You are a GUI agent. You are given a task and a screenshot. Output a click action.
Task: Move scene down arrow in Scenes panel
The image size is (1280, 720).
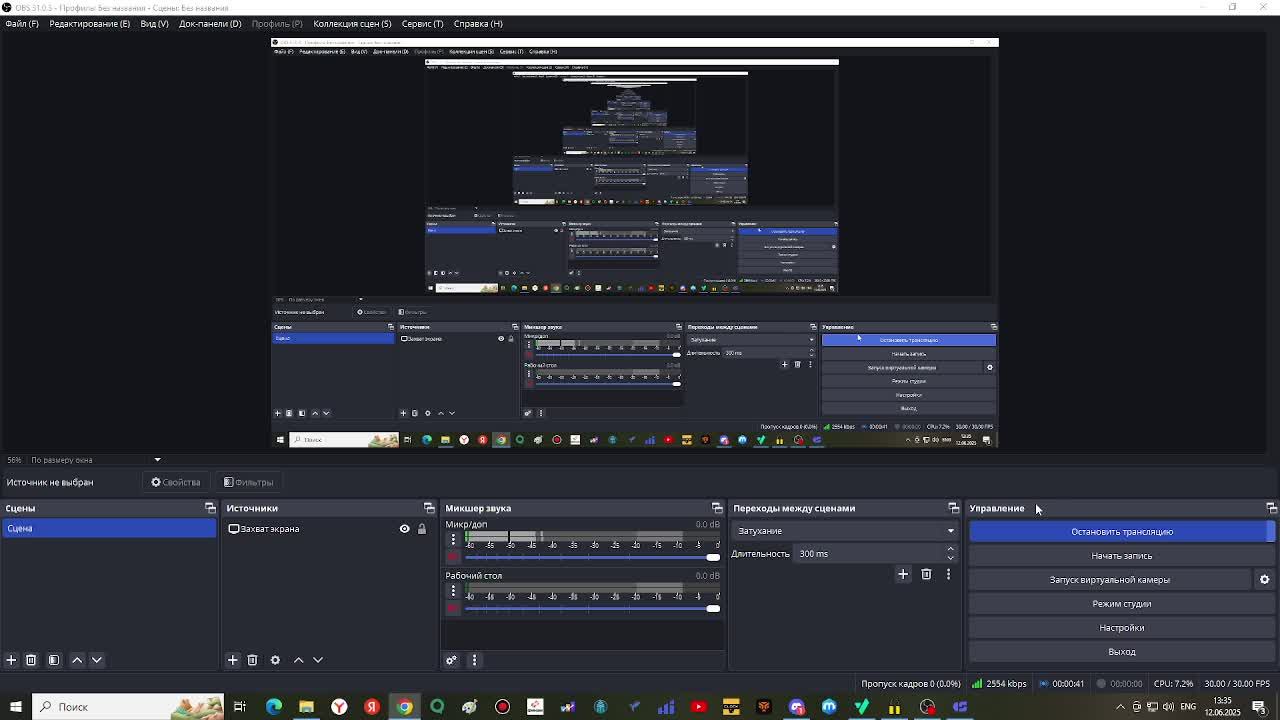97,660
